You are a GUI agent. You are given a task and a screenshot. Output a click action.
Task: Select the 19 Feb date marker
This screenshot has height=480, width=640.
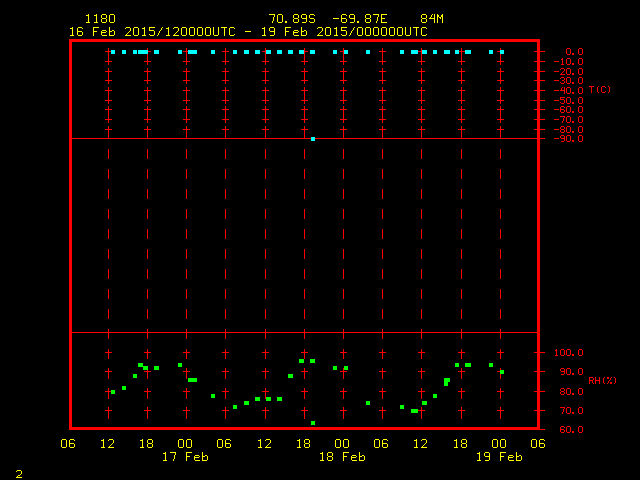click(498, 456)
